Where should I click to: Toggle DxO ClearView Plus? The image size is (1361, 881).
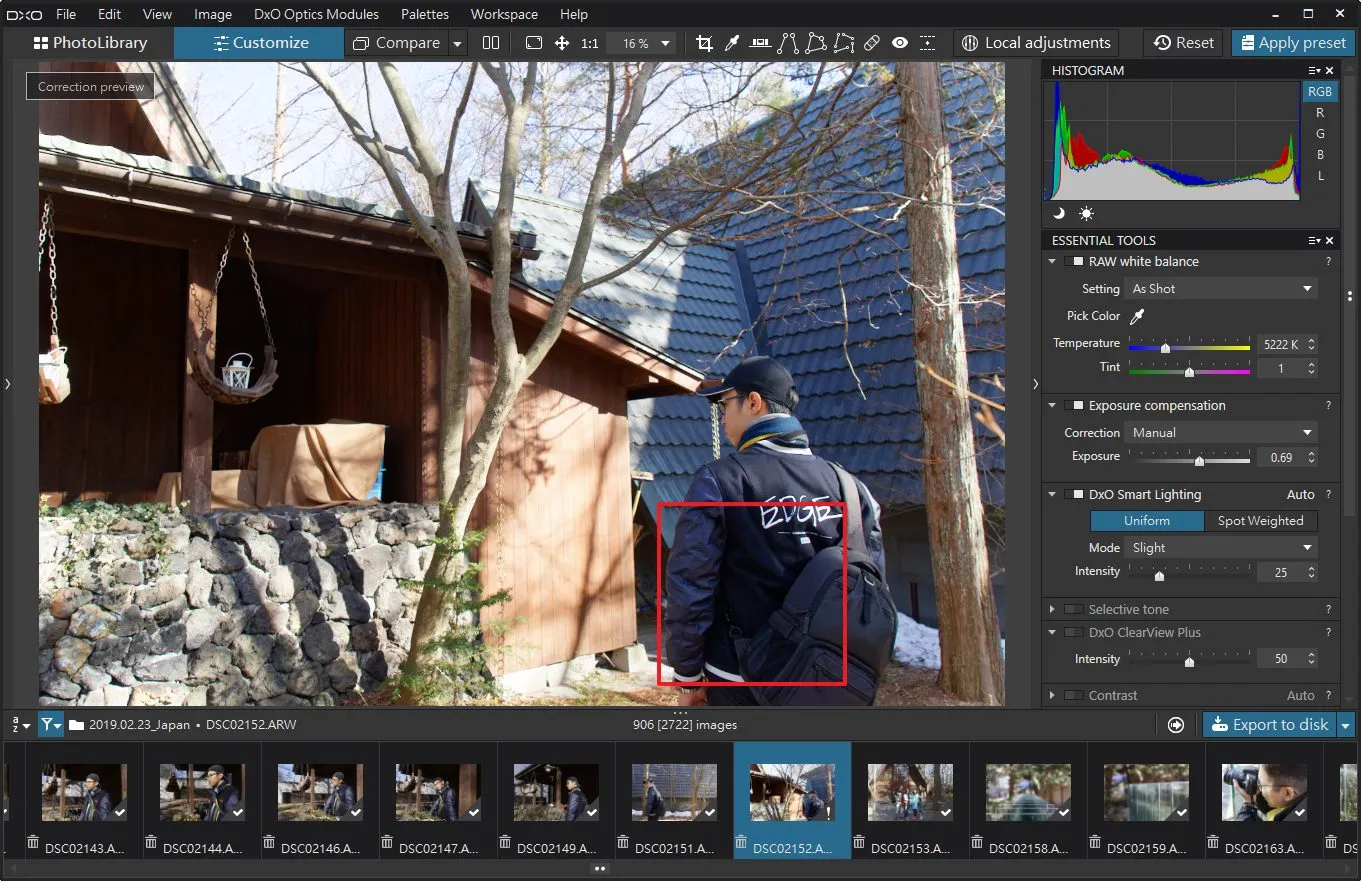[x=1074, y=633]
